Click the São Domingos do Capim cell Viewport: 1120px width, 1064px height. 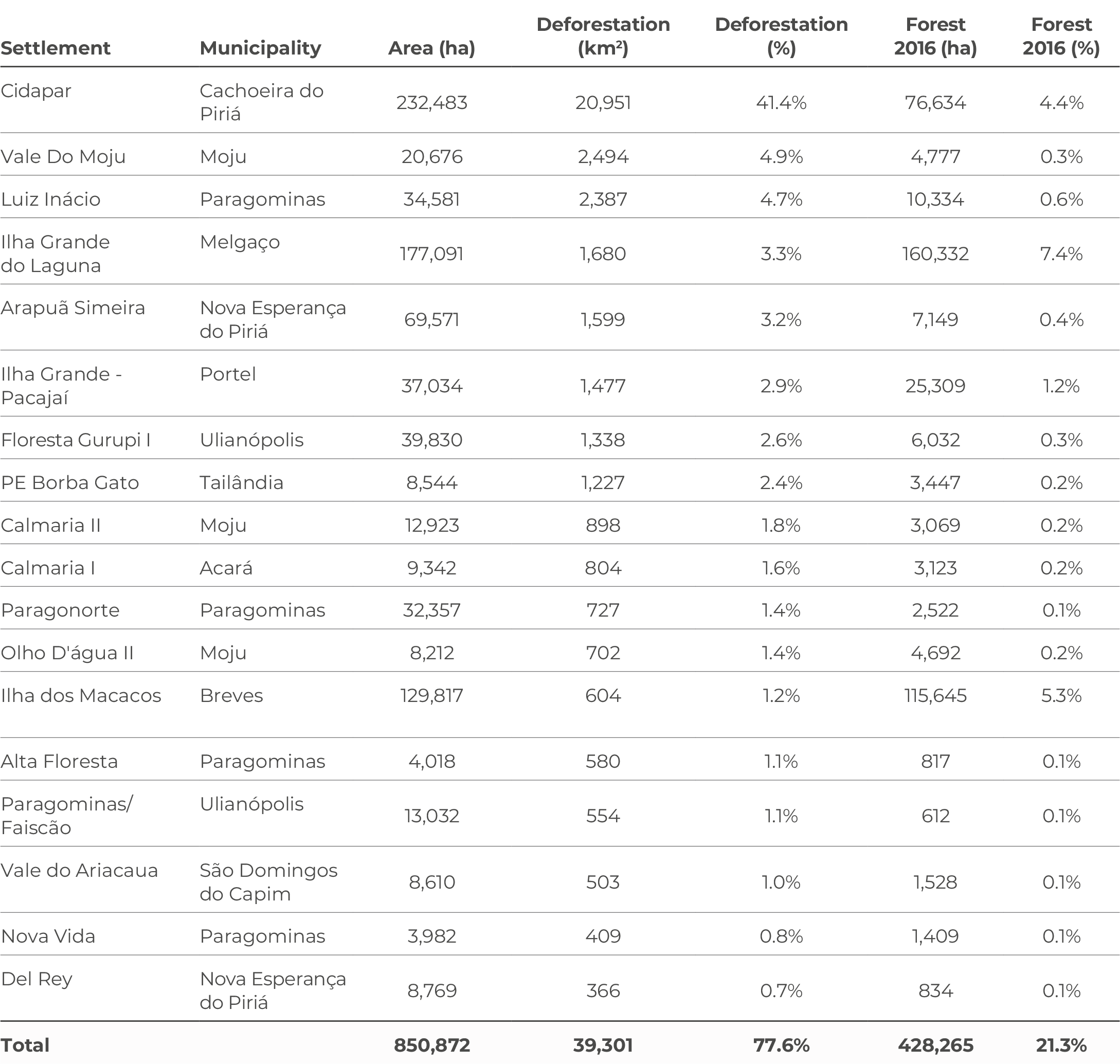[269, 882]
